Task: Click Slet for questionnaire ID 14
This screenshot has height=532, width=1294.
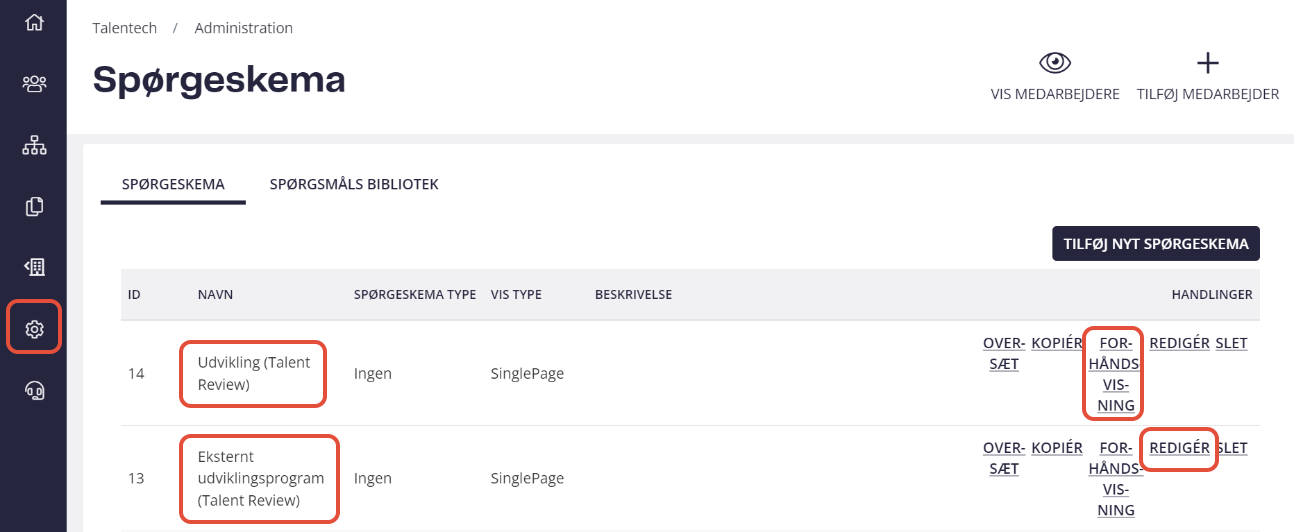Action: [1231, 343]
